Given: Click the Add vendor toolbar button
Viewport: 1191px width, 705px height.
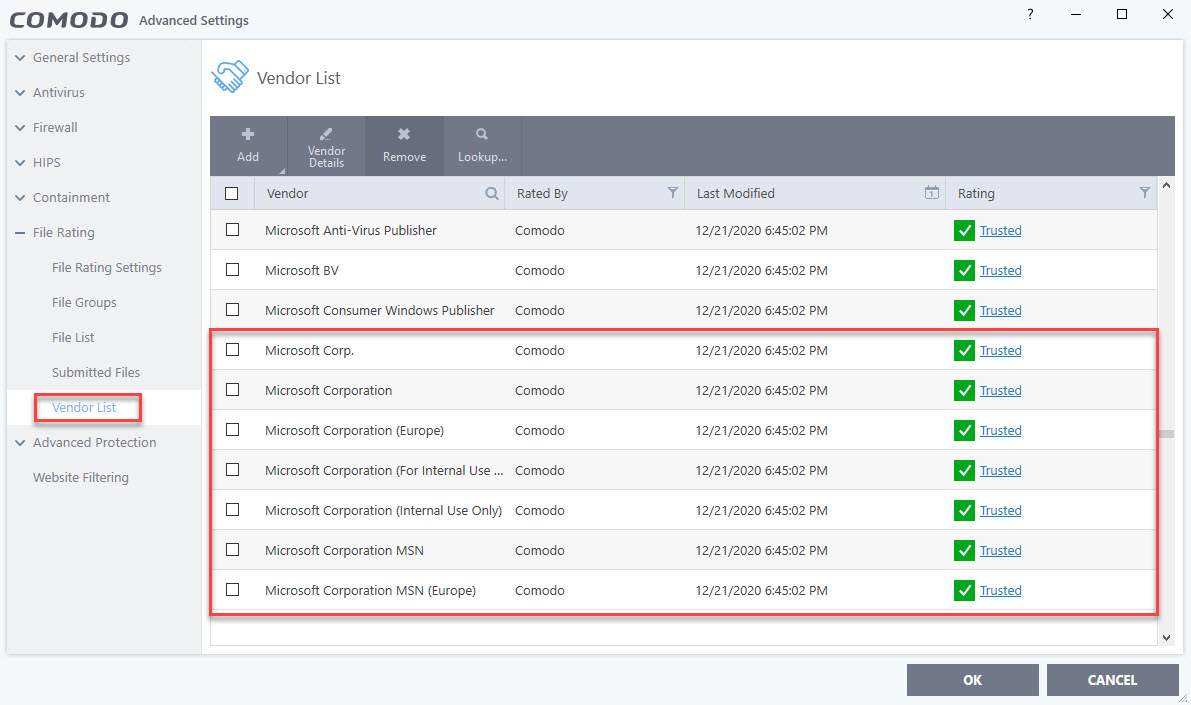Looking at the screenshot, I should click(248, 146).
